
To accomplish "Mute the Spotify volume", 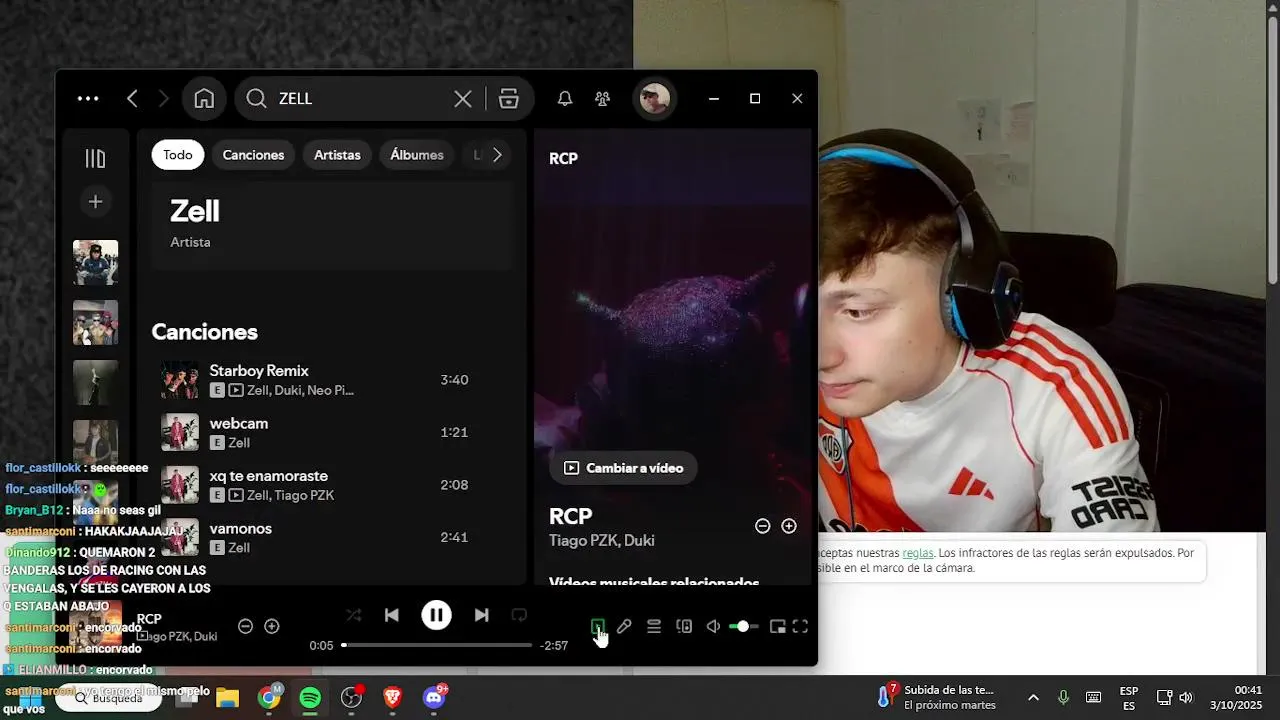I will coord(713,627).
